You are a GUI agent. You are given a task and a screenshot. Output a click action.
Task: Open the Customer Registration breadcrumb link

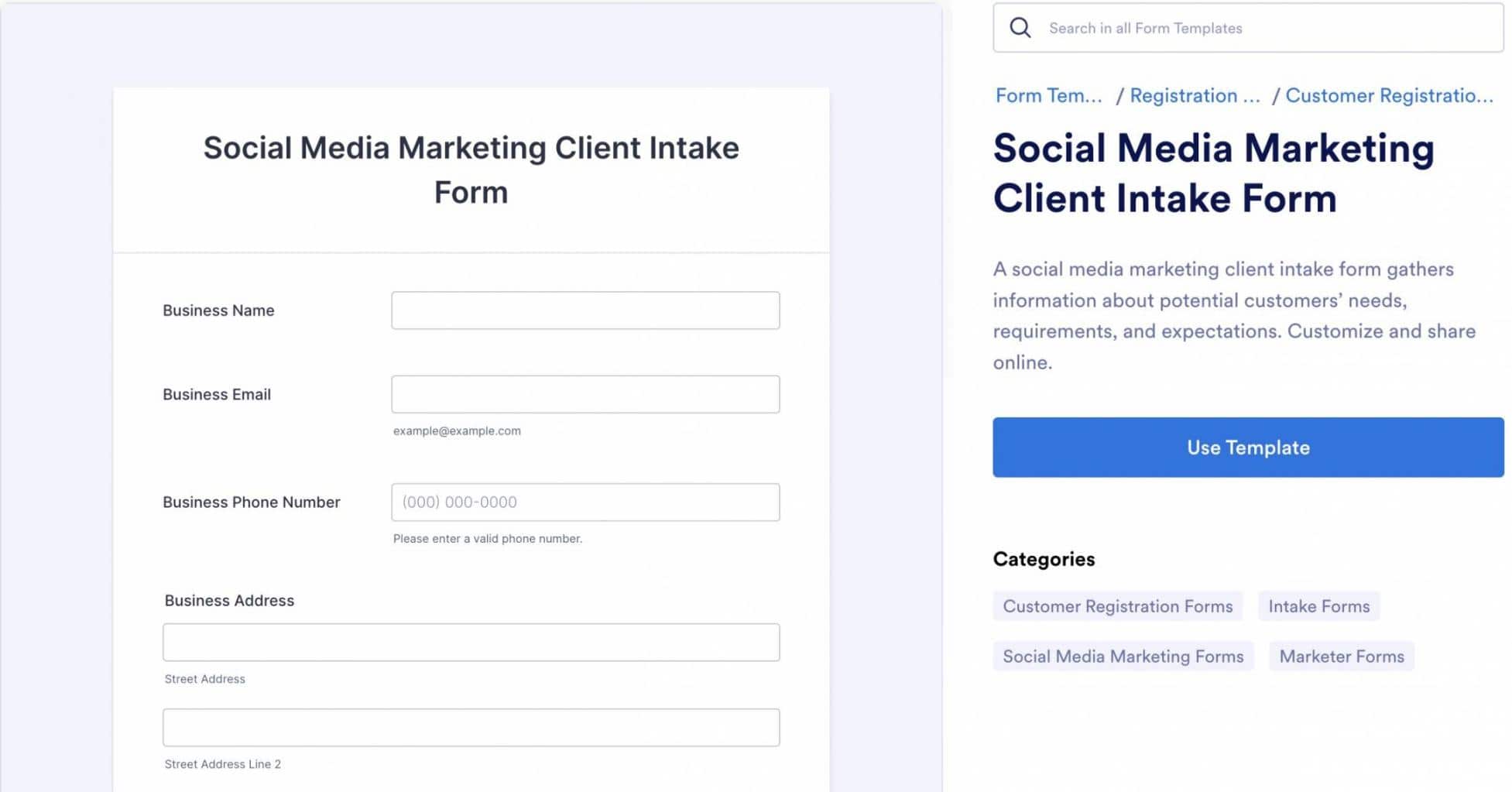pos(1390,95)
